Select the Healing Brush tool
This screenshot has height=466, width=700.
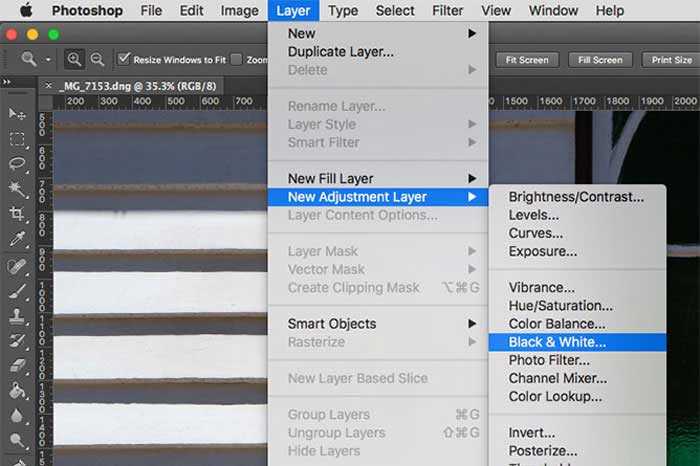pyautogui.click(x=17, y=266)
